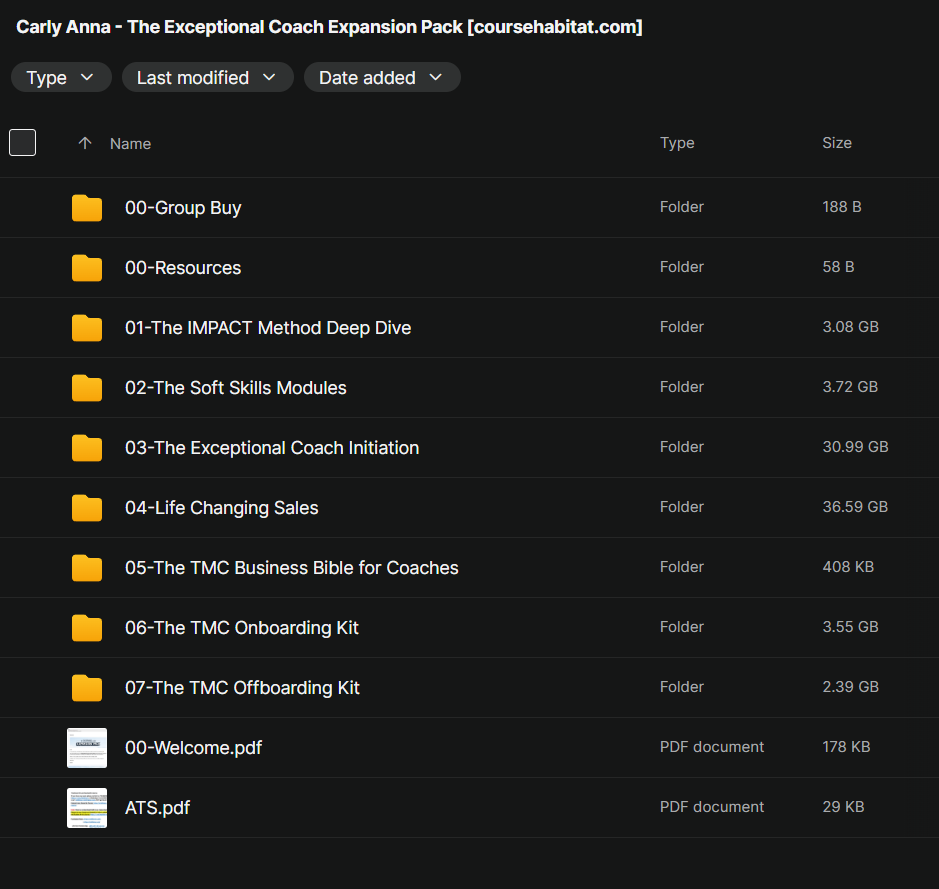
Task: Click the 3.55 GB size value
Action: tap(850, 626)
